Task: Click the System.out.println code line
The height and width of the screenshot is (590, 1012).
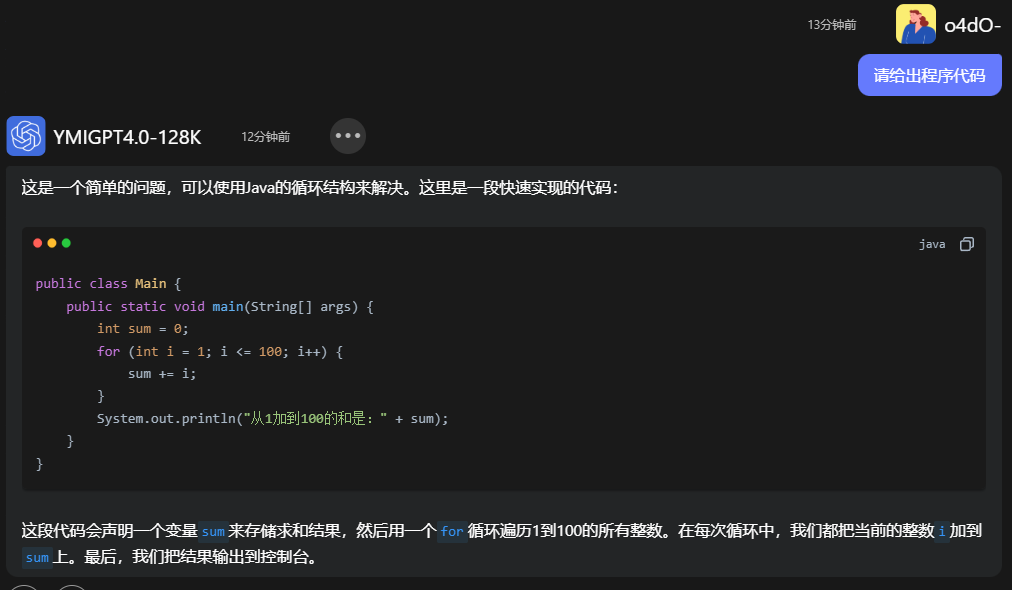Action: [272, 419]
